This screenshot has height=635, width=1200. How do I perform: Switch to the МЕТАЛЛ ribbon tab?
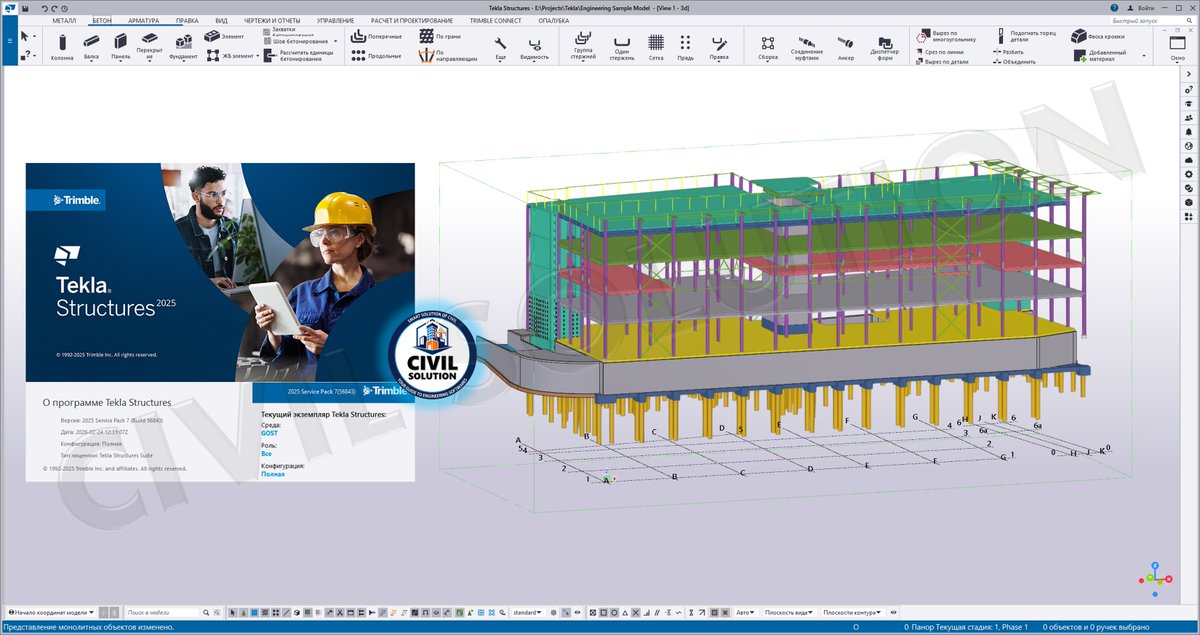click(64, 20)
